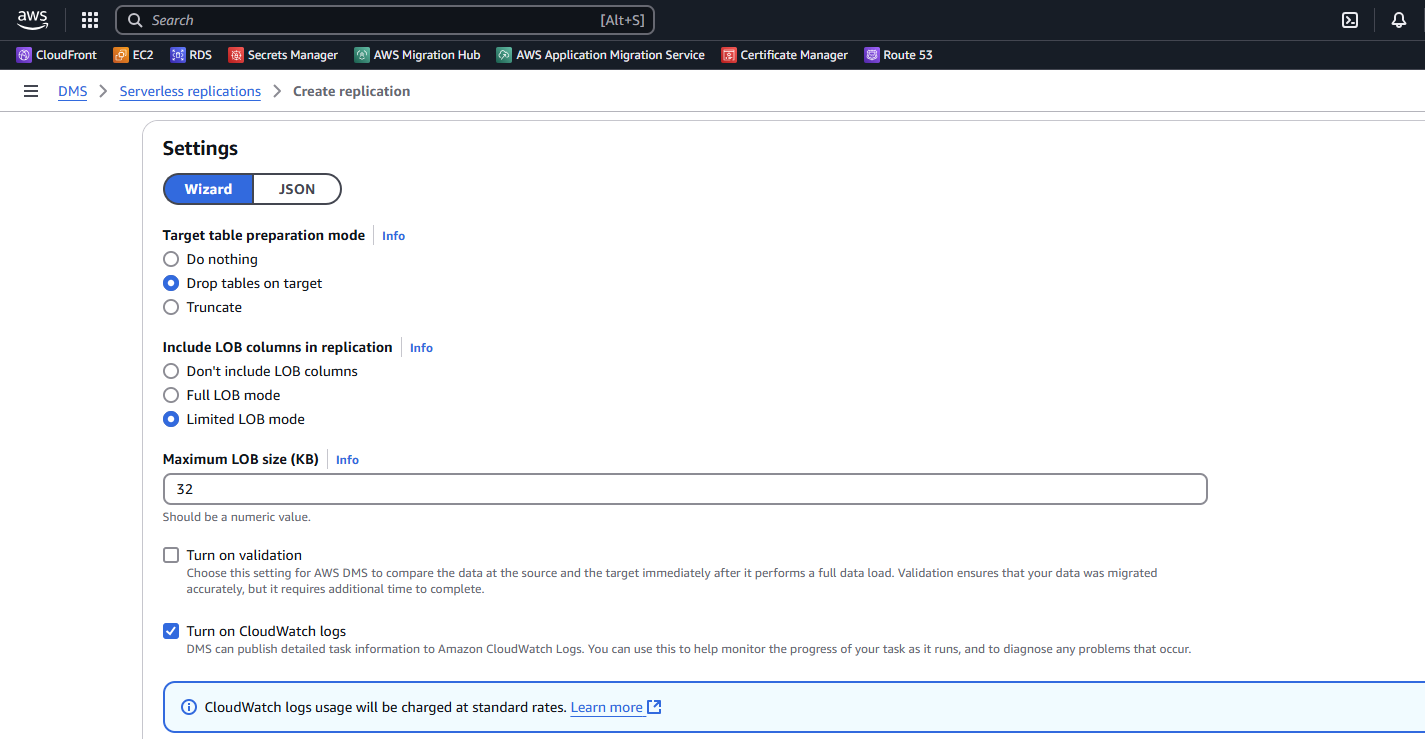
Task: Toggle the side navigation hamburger menu
Action: pyautogui.click(x=31, y=91)
